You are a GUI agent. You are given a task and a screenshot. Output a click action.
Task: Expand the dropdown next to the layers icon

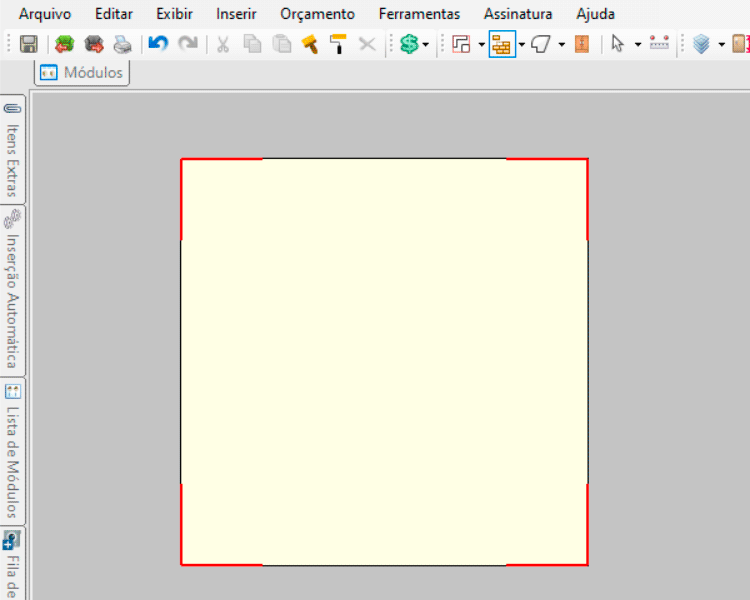click(x=719, y=44)
